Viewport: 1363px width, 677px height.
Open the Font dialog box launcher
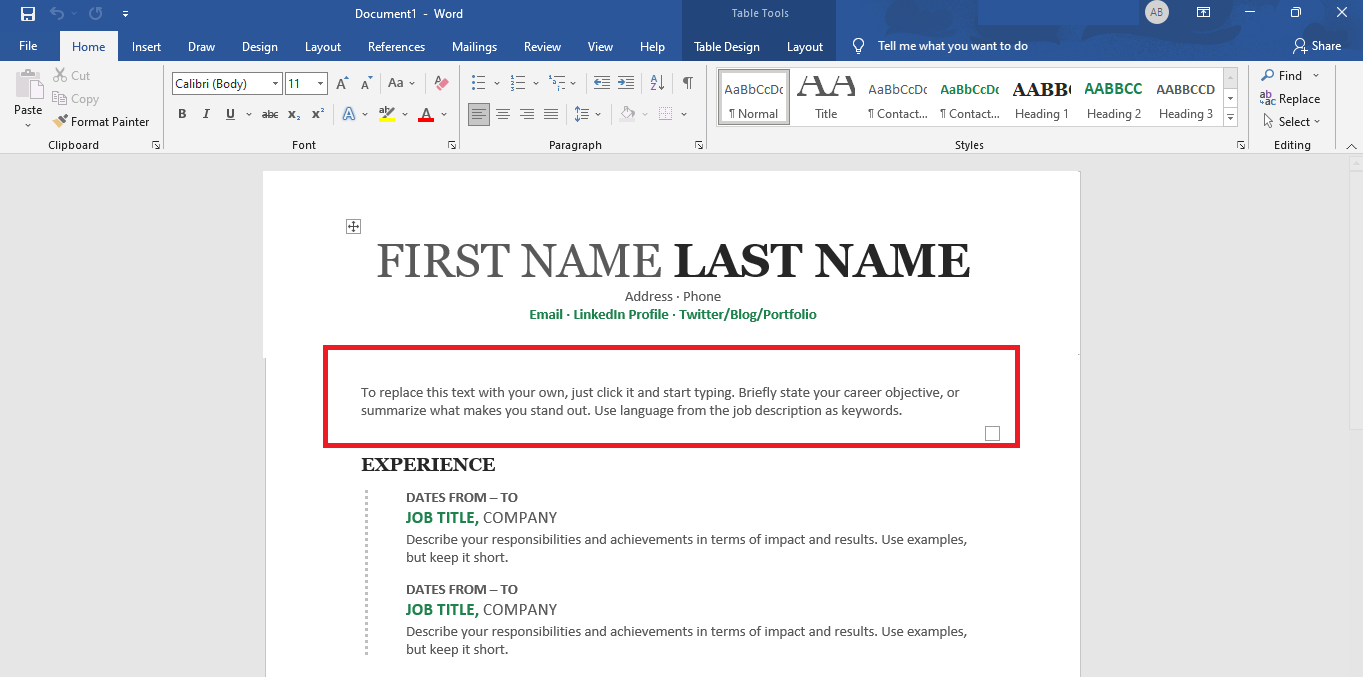[451, 145]
